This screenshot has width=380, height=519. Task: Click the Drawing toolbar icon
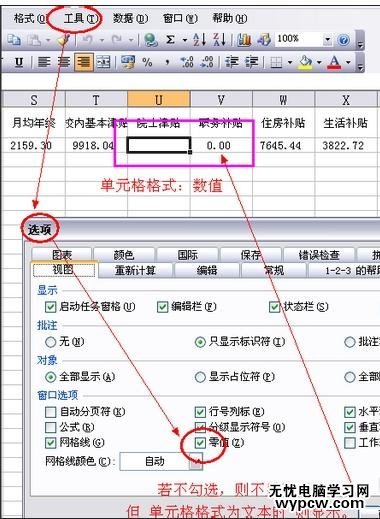[x=264, y=40]
